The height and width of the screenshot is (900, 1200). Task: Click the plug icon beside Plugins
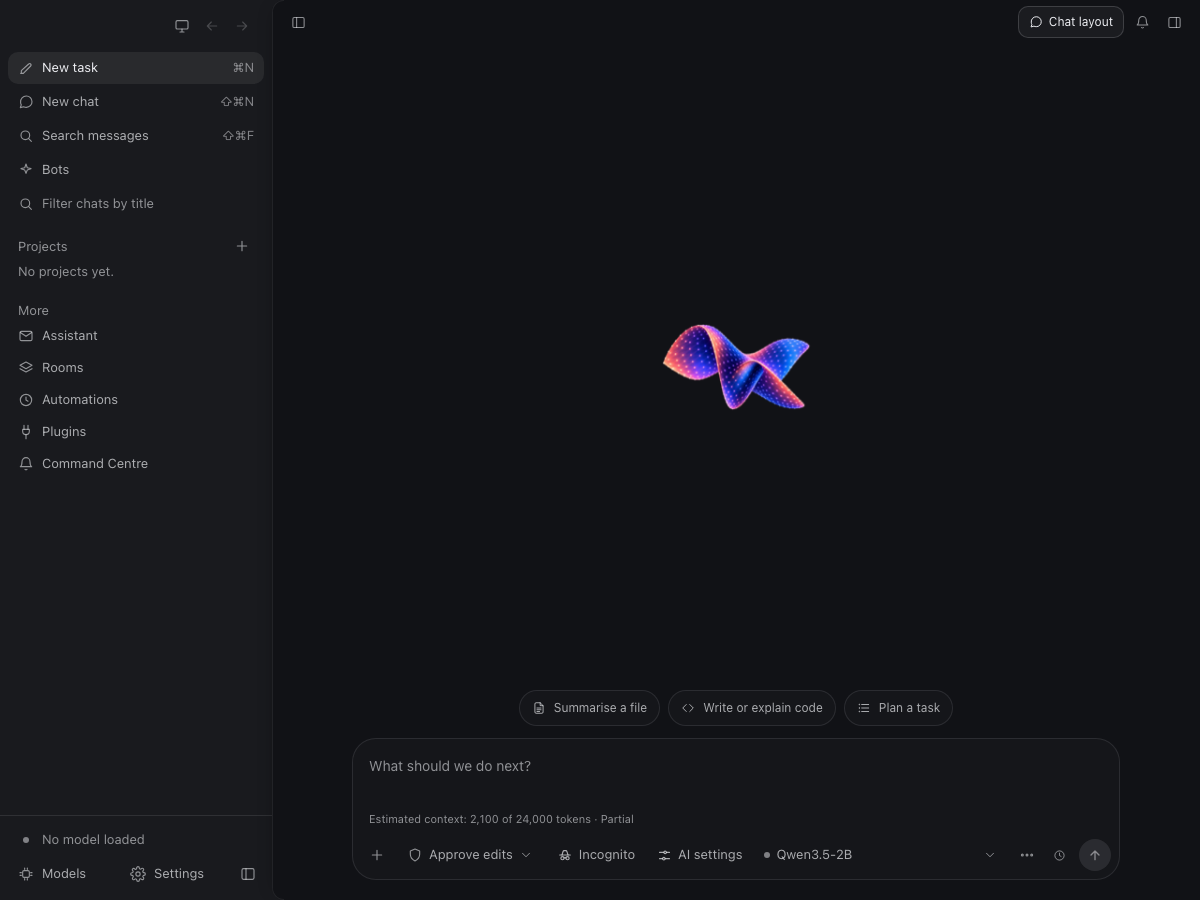(26, 432)
